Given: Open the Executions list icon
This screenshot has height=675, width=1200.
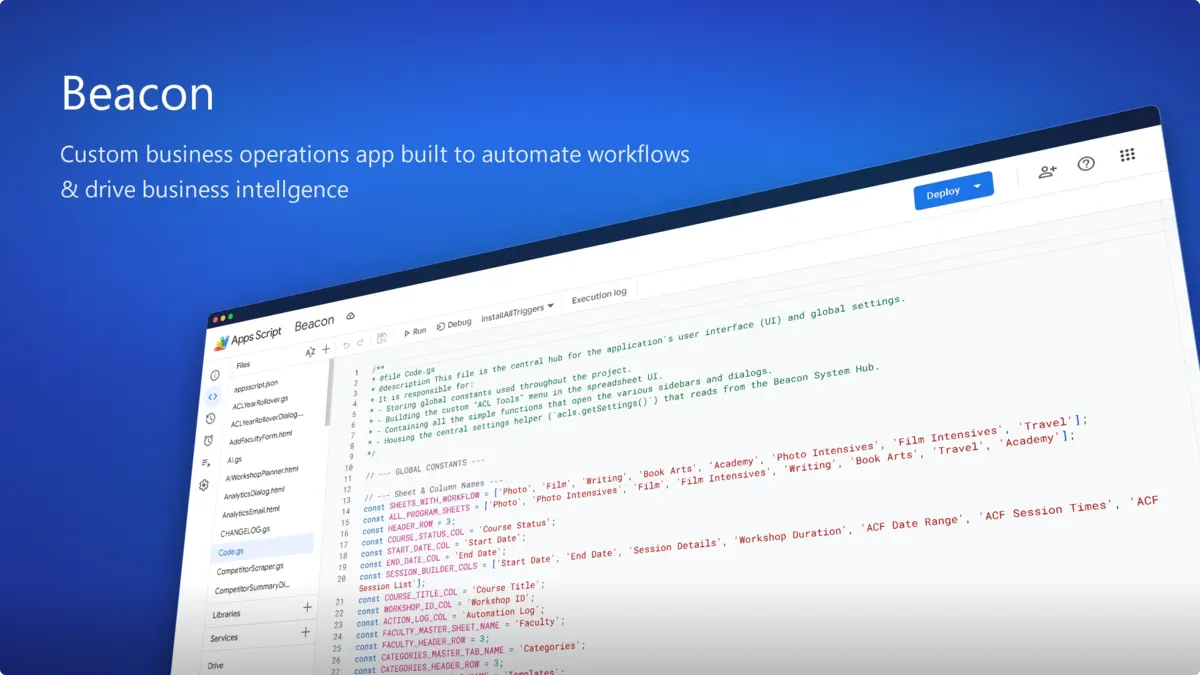Looking at the screenshot, I should click(206, 463).
